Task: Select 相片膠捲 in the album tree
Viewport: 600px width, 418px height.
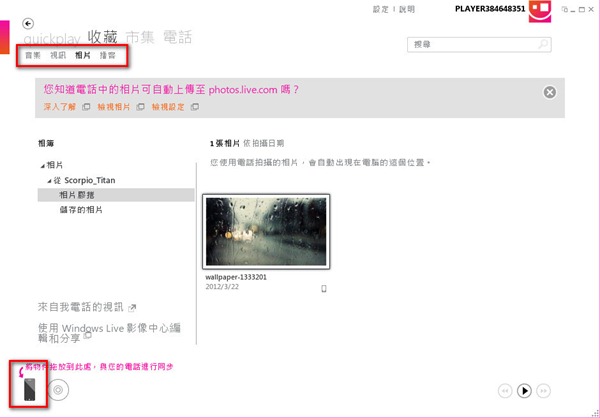Action: pos(116,195)
